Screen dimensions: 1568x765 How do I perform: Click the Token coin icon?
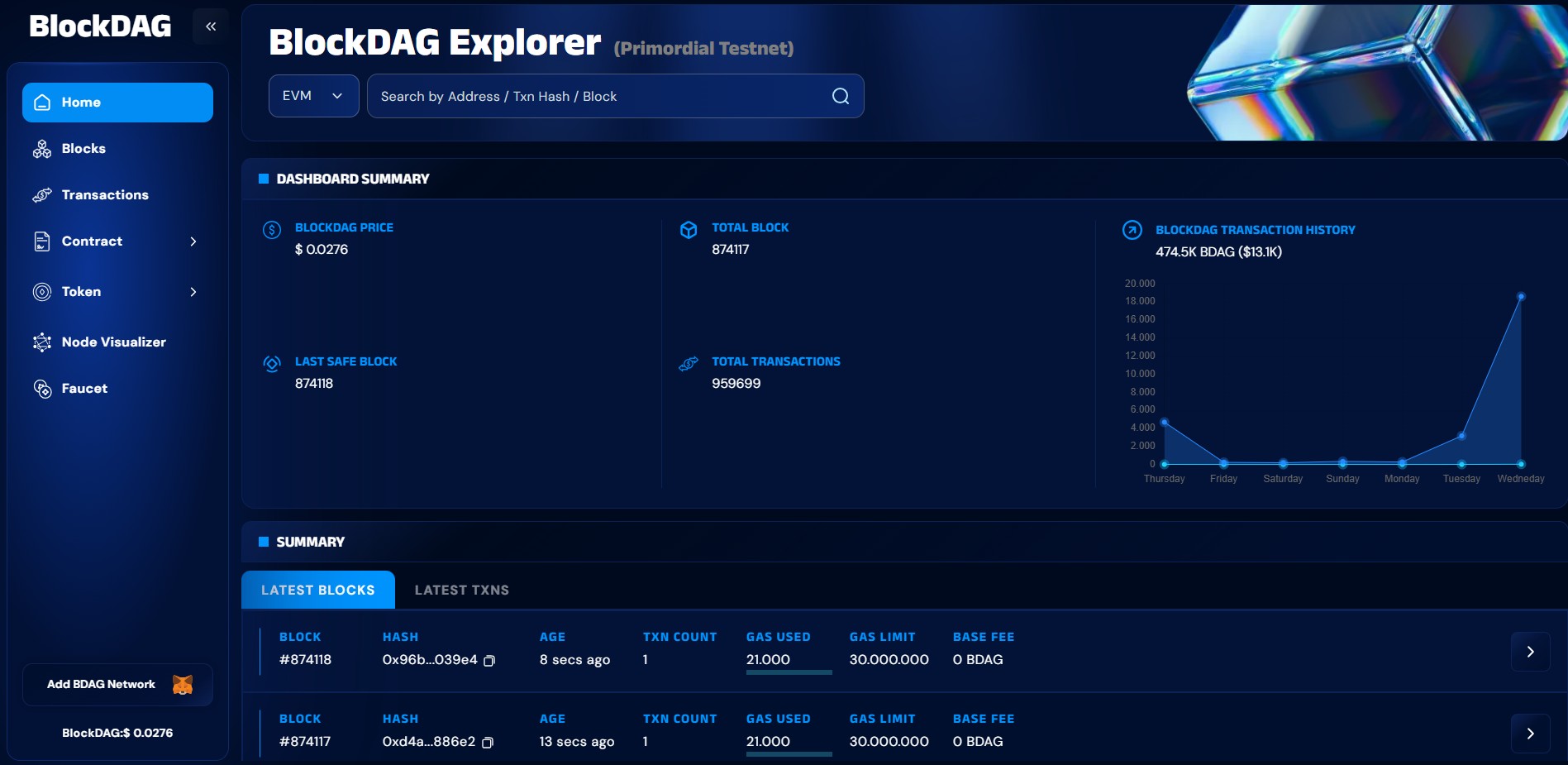click(x=42, y=292)
